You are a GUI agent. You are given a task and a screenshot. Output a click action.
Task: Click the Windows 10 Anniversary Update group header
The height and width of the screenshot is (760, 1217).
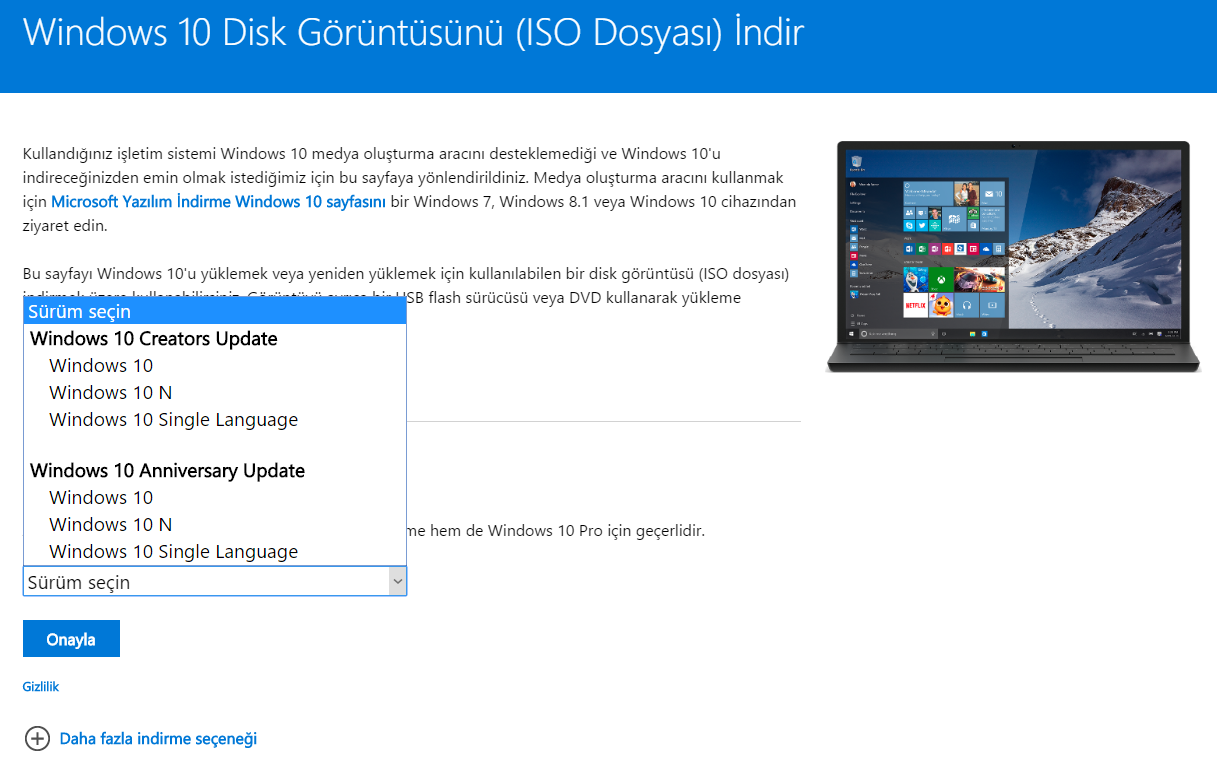coord(168,471)
